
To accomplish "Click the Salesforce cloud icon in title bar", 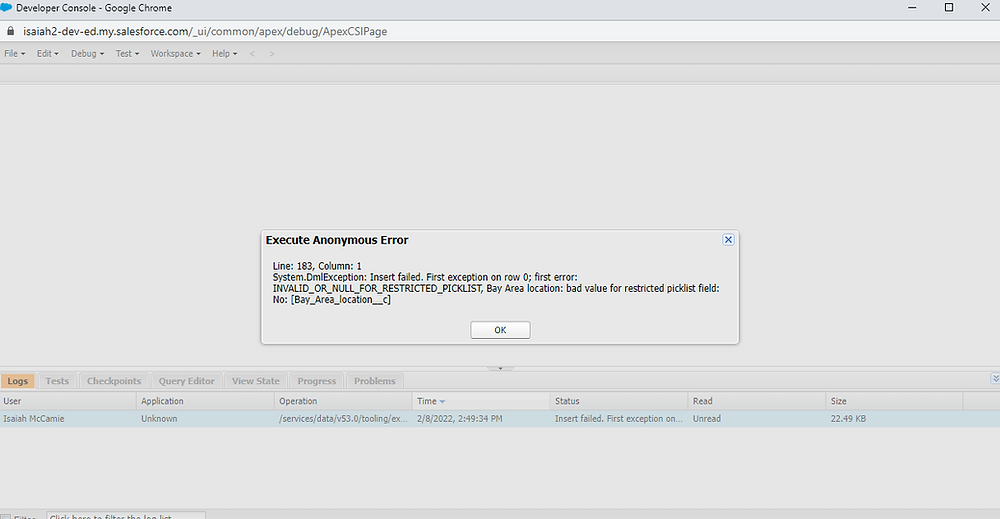I will pos(6,8).
